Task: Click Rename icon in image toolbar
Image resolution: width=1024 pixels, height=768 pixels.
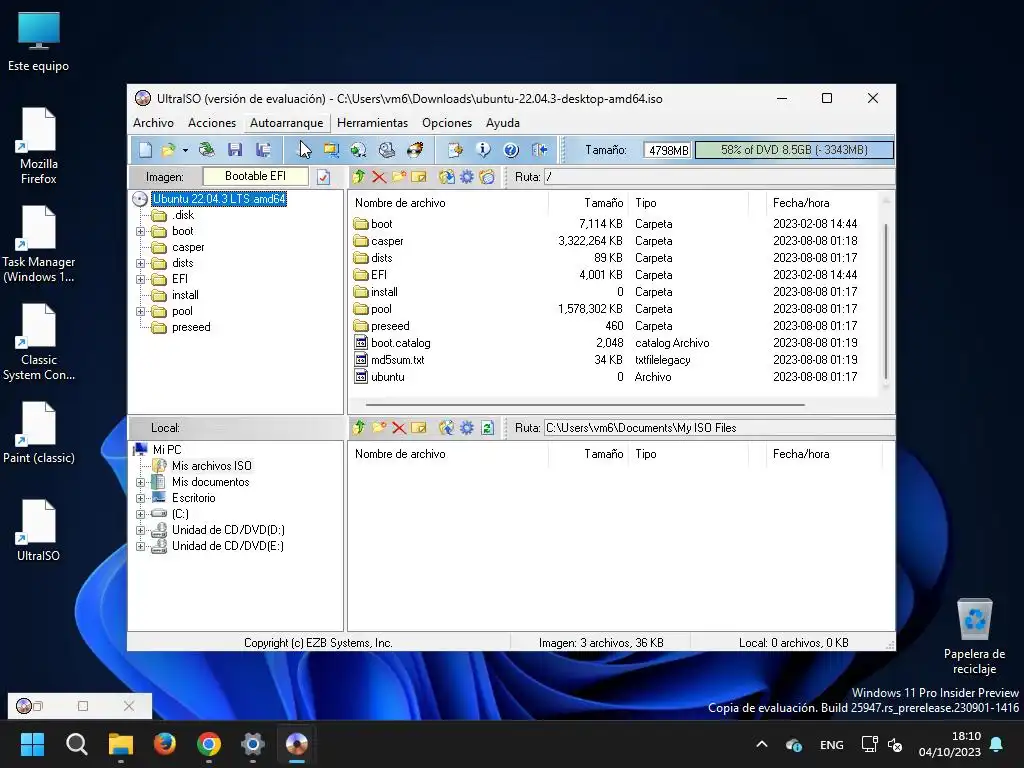Action: 419,176
